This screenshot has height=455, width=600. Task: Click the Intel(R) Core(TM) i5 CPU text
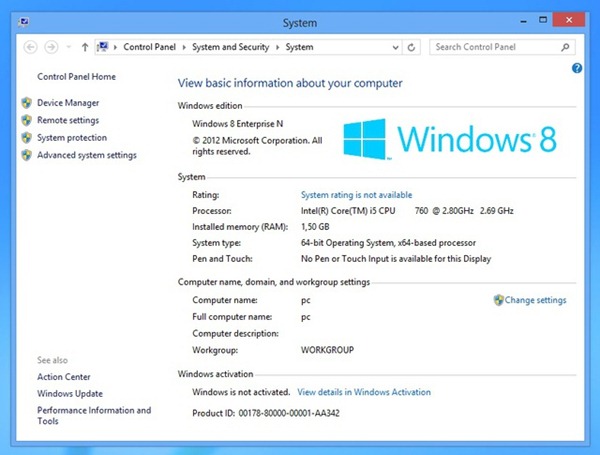348,211
